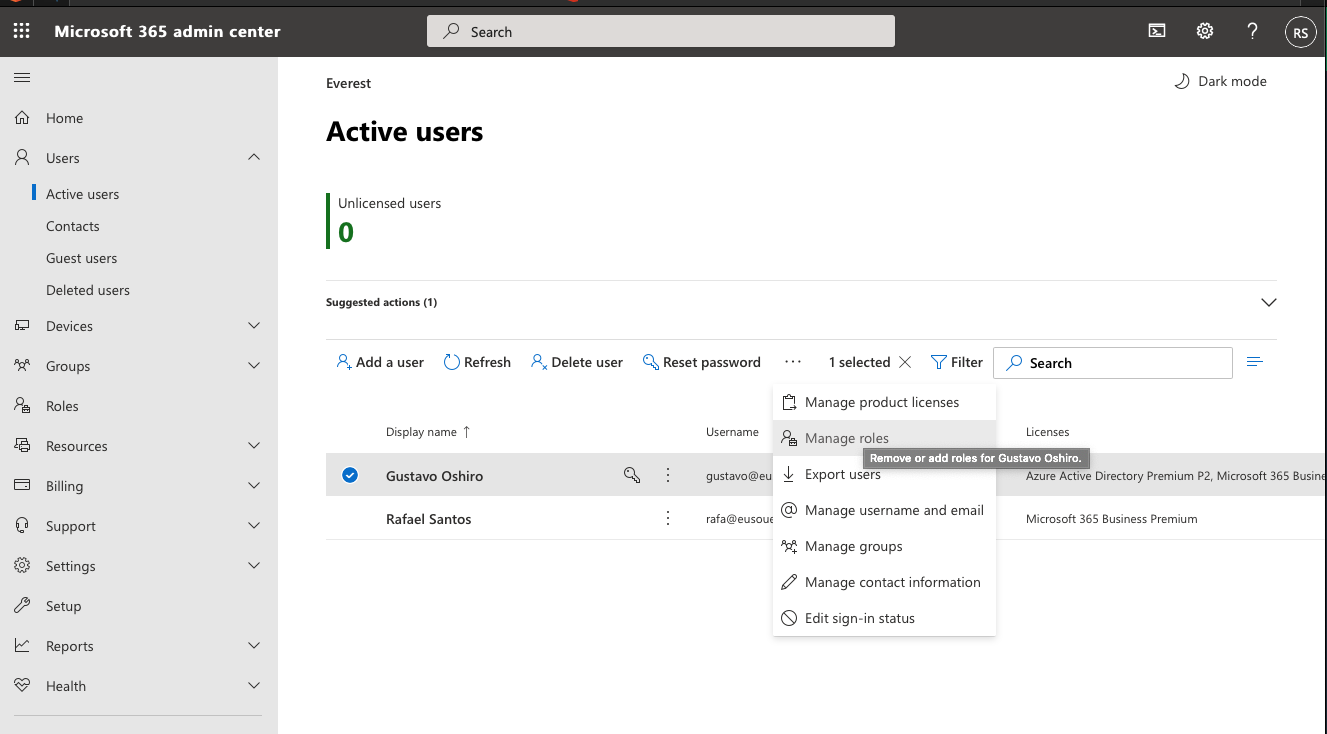Select Manage username and email
The image size is (1327, 734).
(884, 510)
